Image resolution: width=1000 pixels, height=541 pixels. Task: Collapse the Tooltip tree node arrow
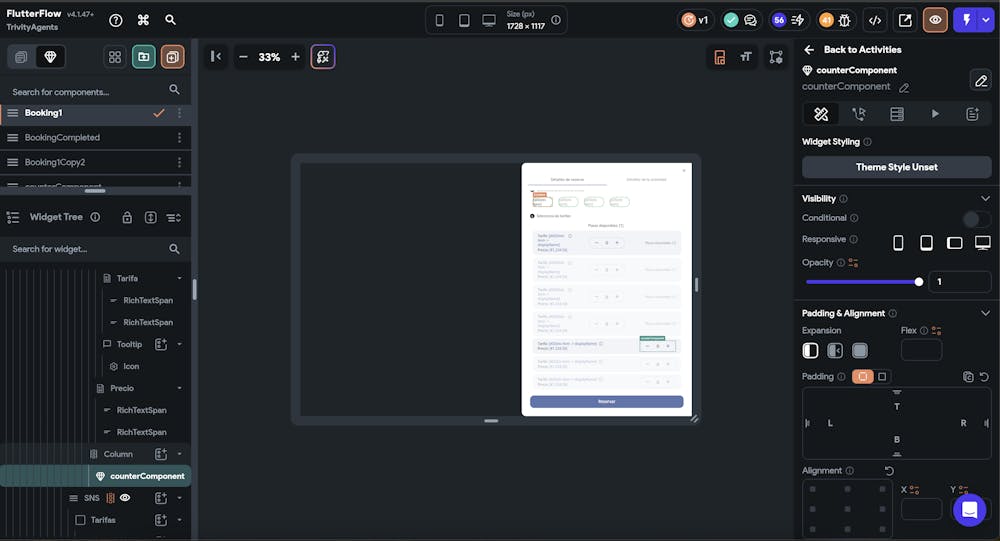[x=179, y=345]
